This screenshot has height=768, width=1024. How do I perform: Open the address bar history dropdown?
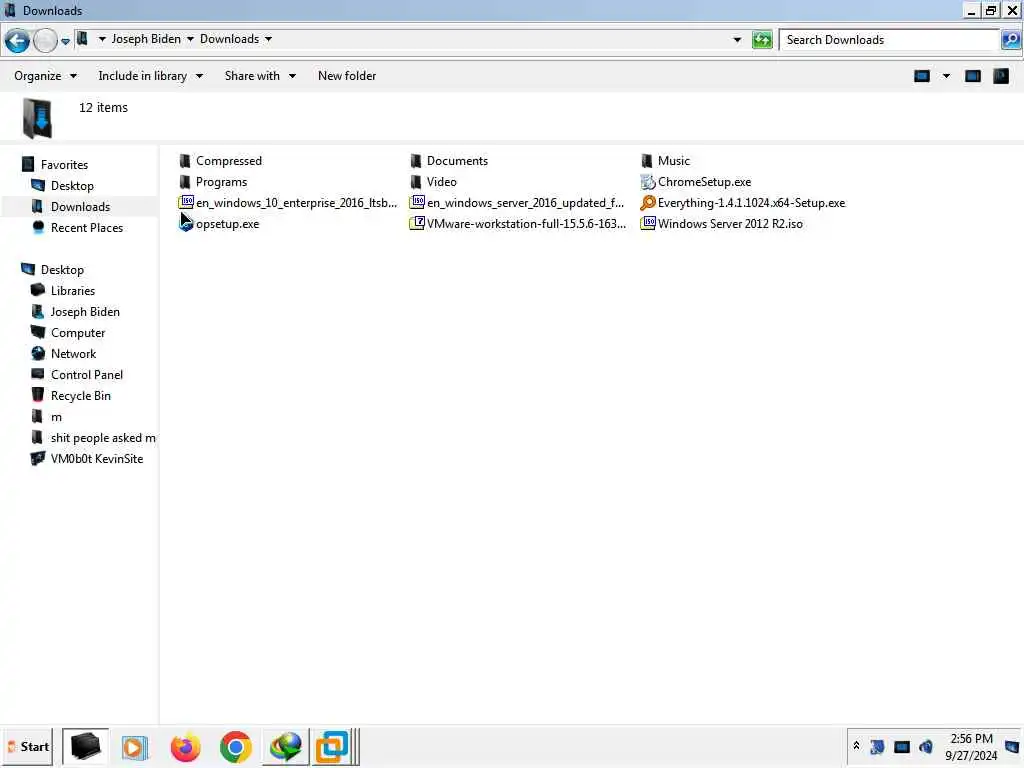(x=737, y=40)
